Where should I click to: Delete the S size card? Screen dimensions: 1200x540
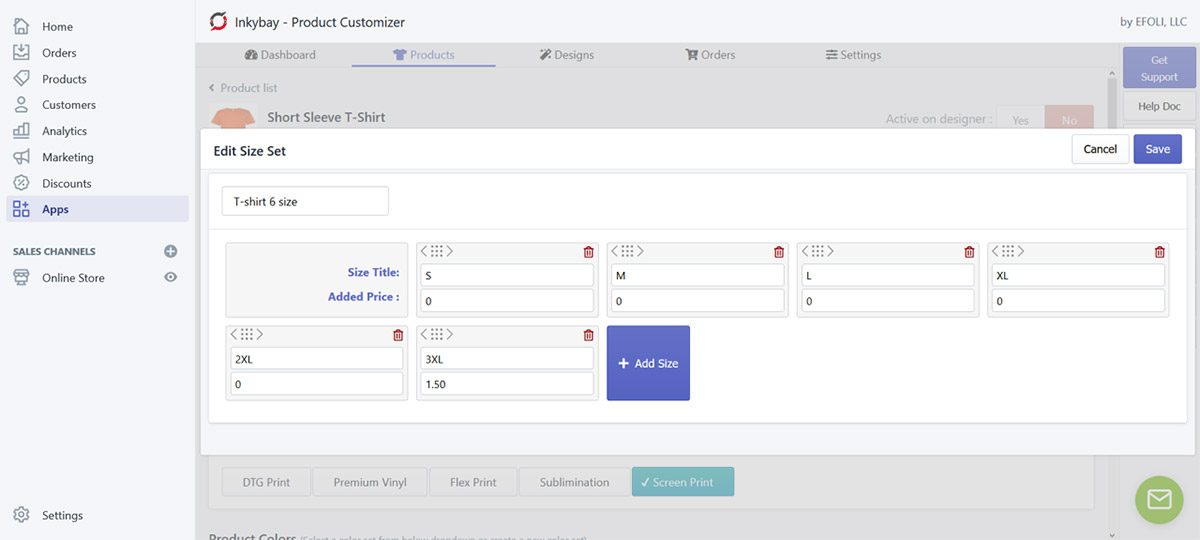pos(588,252)
